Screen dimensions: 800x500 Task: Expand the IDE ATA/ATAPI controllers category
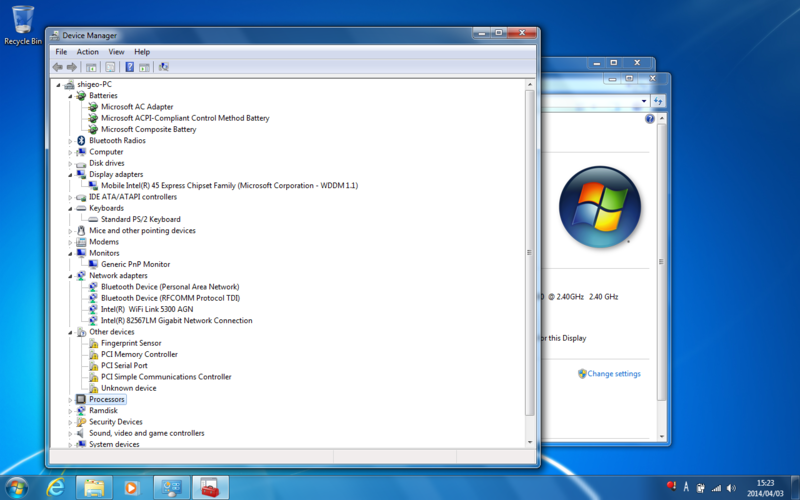pos(70,197)
